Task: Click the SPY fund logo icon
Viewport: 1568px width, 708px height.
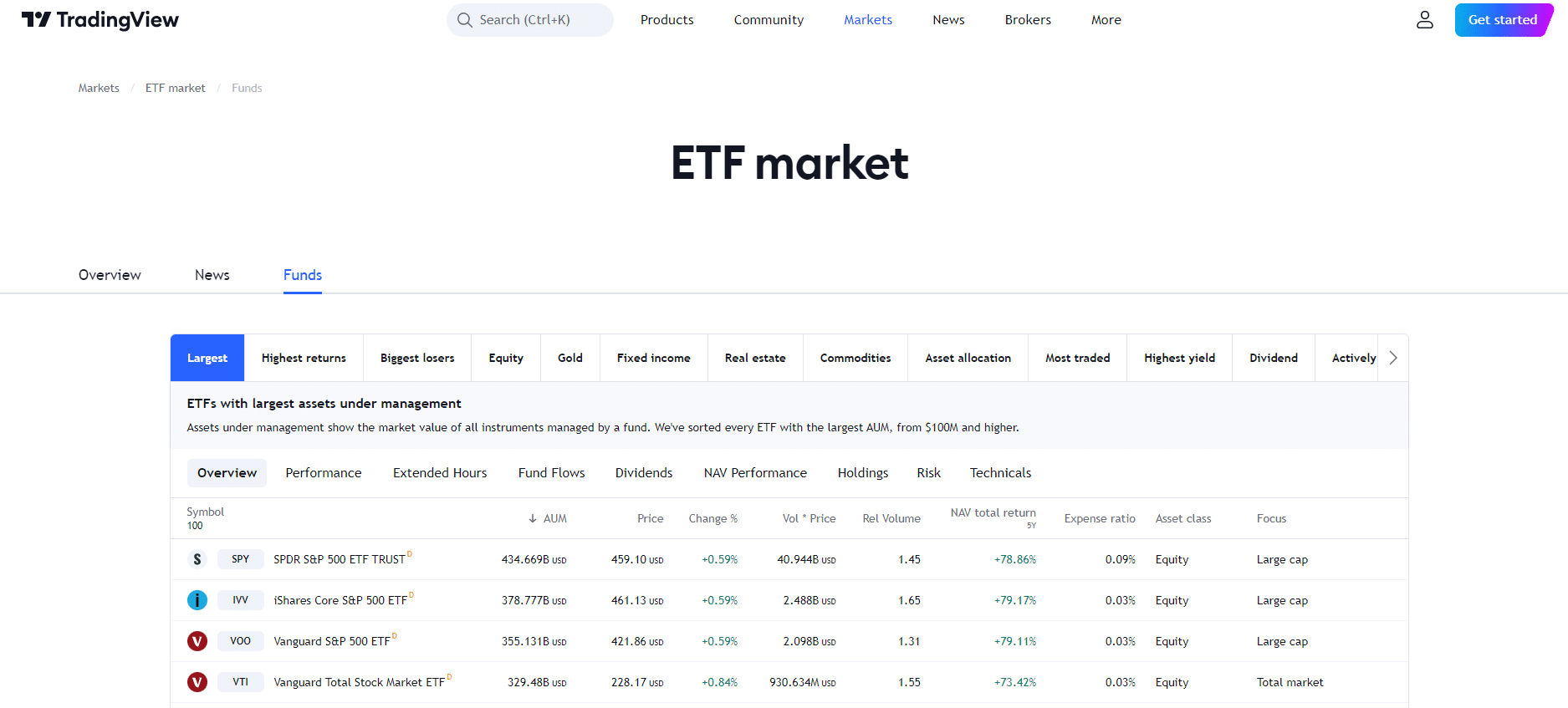Action: tap(197, 559)
